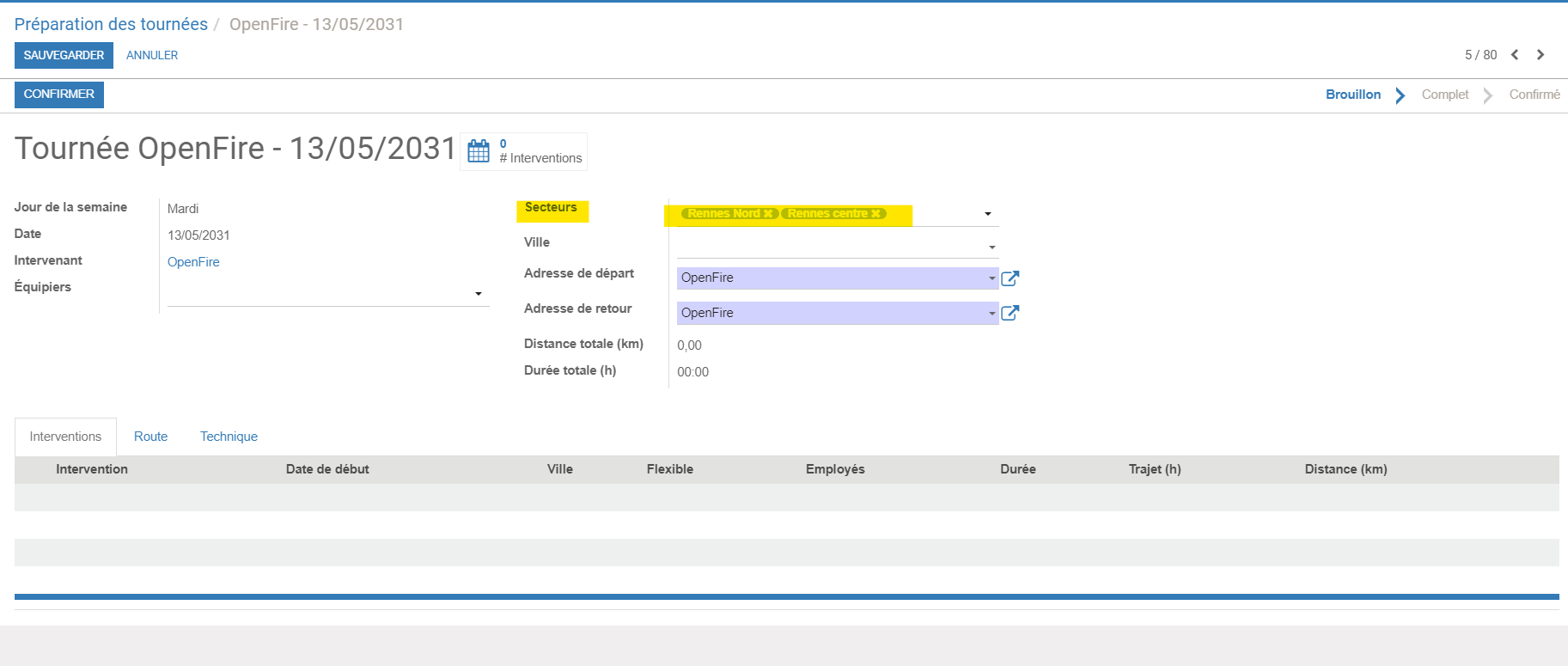The height and width of the screenshot is (666, 1568).
Task: Open the interventions calendar icon
Action: click(x=479, y=151)
